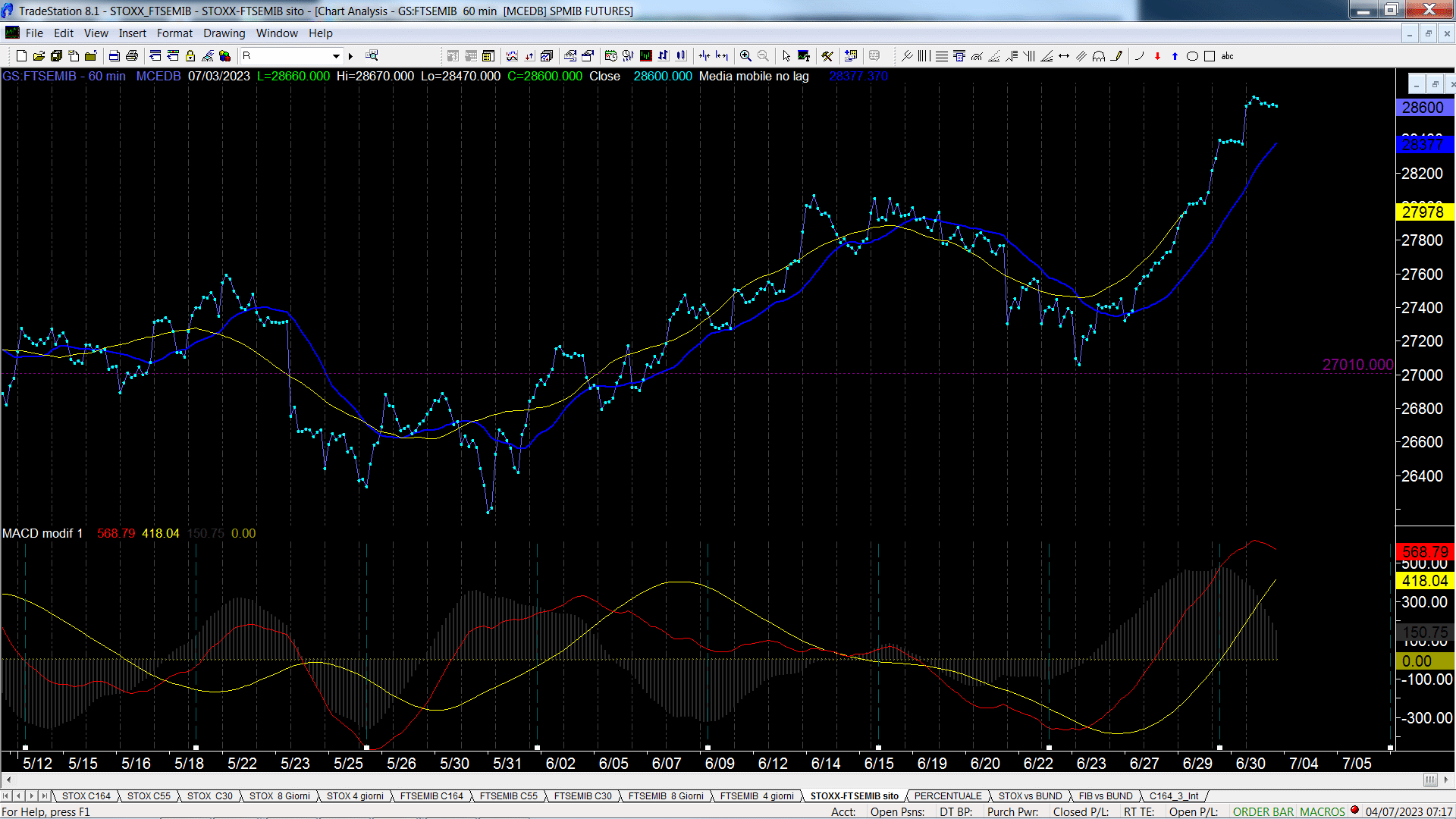Click the 28600 price axis label
The image size is (1456, 819).
(x=1424, y=108)
